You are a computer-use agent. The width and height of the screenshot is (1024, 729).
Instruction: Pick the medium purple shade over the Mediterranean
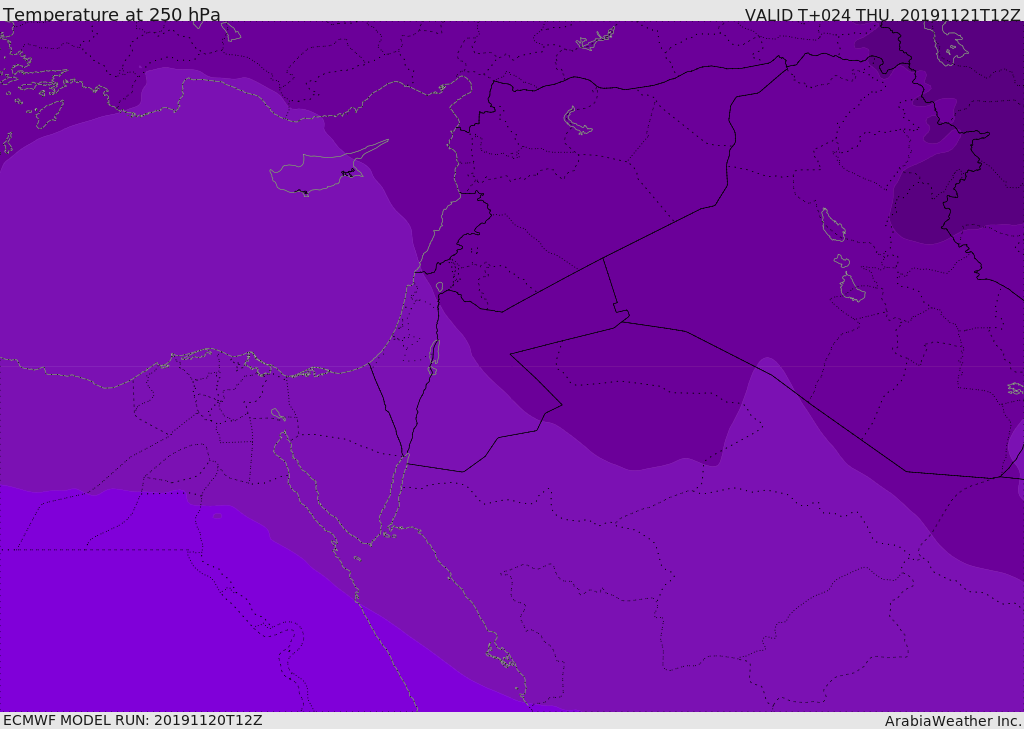196,229
